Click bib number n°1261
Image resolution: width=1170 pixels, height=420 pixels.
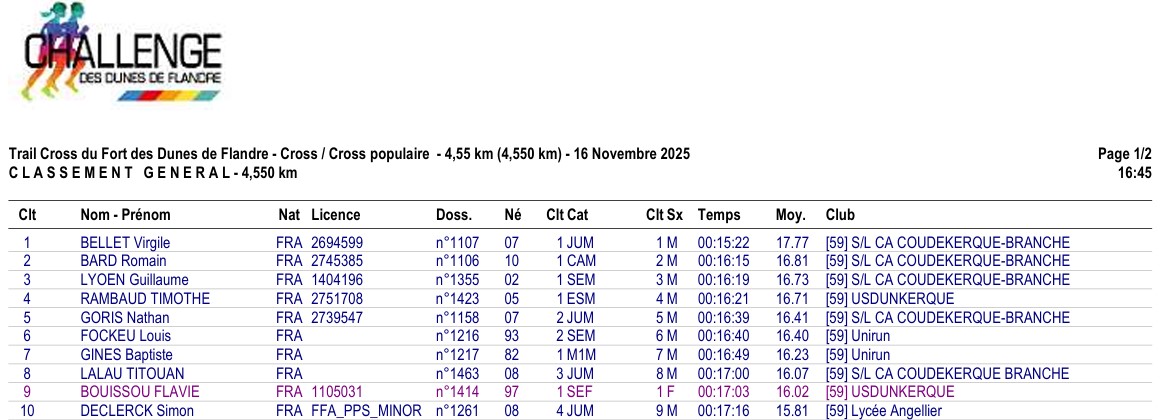coord(457,410)
